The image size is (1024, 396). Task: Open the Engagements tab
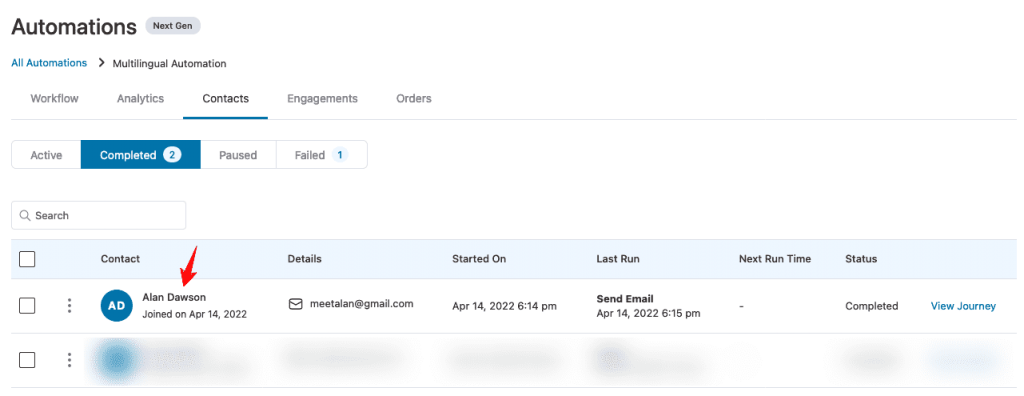click(x=323, y=99)
